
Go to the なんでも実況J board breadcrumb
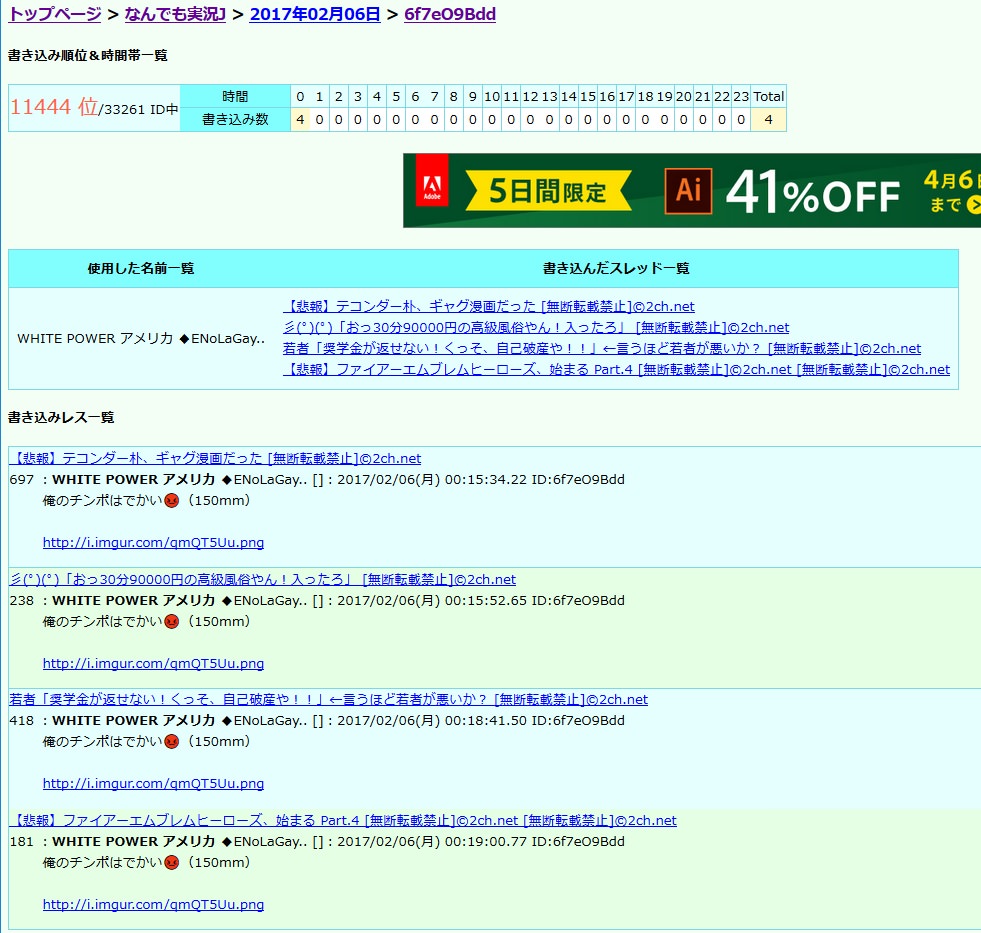tap(175, 14)
